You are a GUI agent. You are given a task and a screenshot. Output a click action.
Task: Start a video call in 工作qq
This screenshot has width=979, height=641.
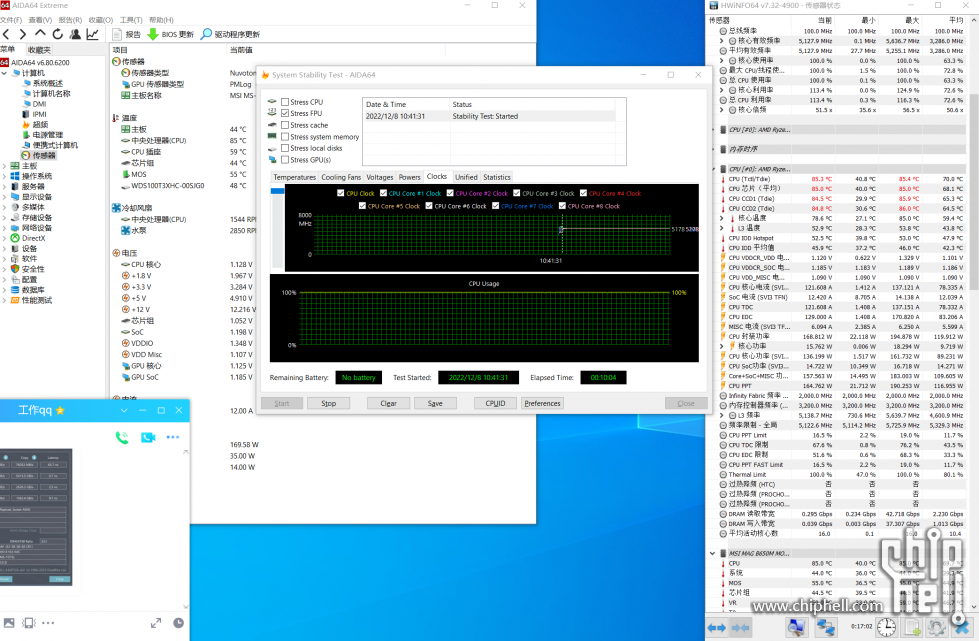point(148,438)
